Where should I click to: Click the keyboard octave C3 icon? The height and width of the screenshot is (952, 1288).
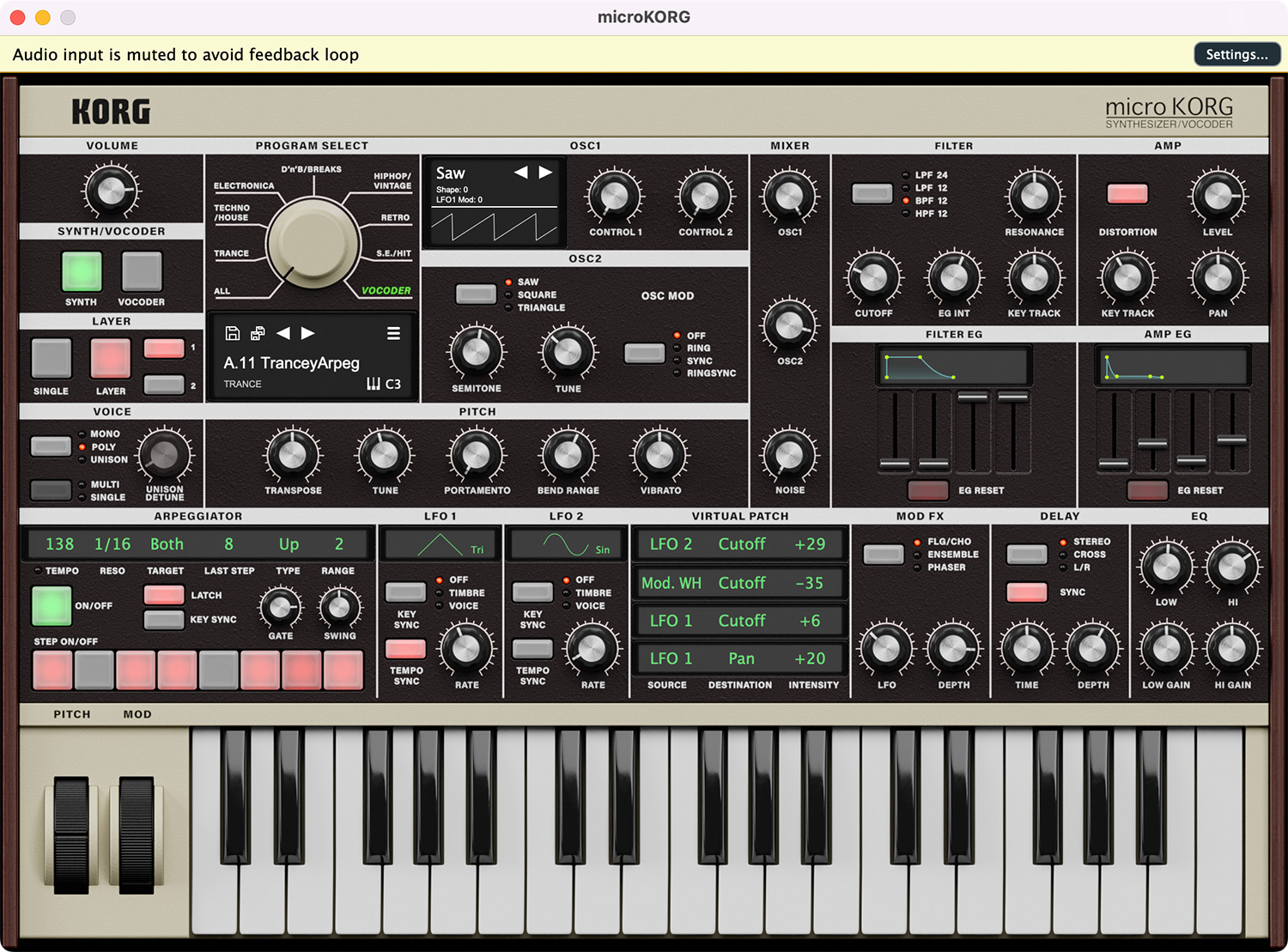click(384, 384)
